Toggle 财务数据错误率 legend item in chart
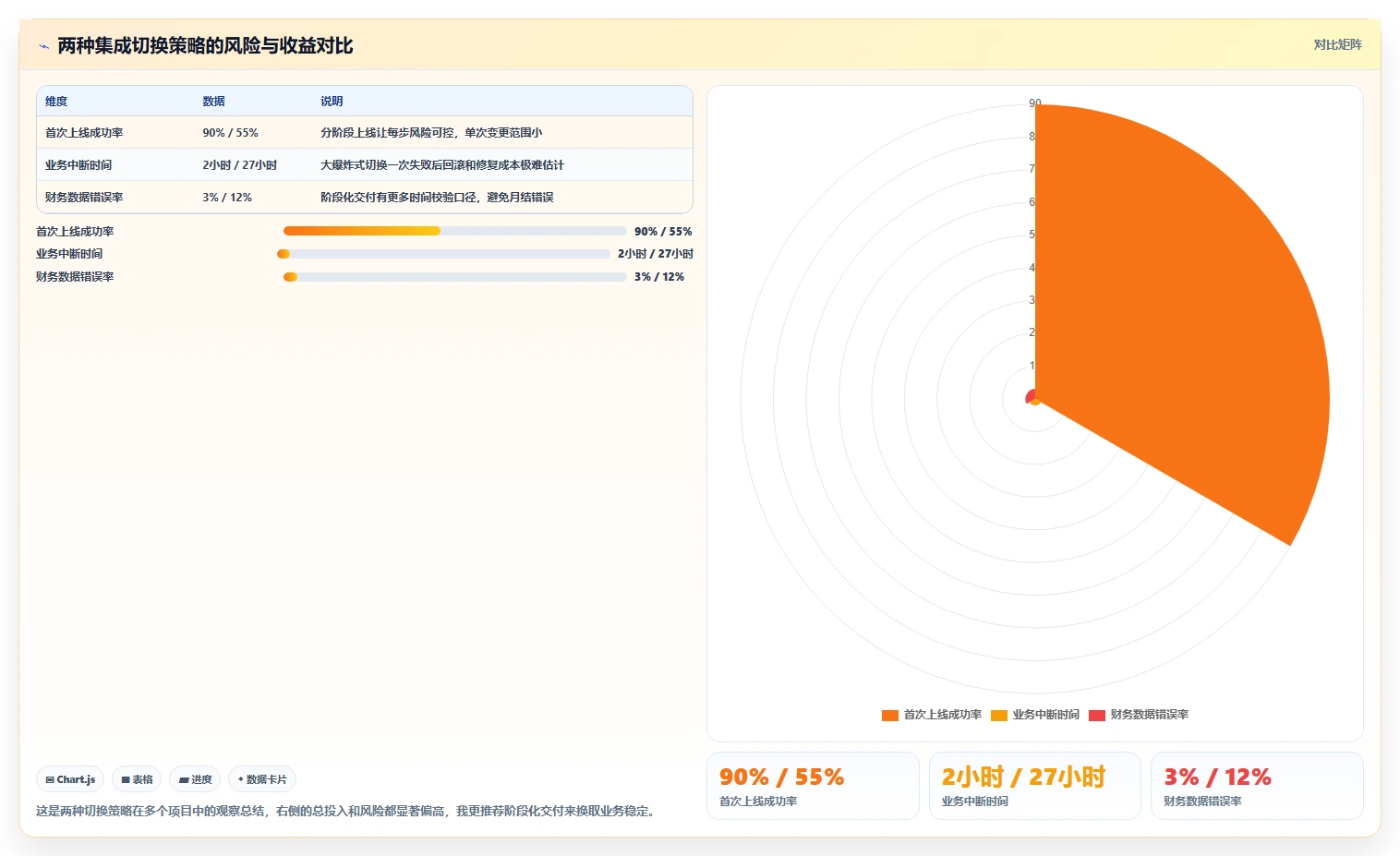 tap(1139, 715)
